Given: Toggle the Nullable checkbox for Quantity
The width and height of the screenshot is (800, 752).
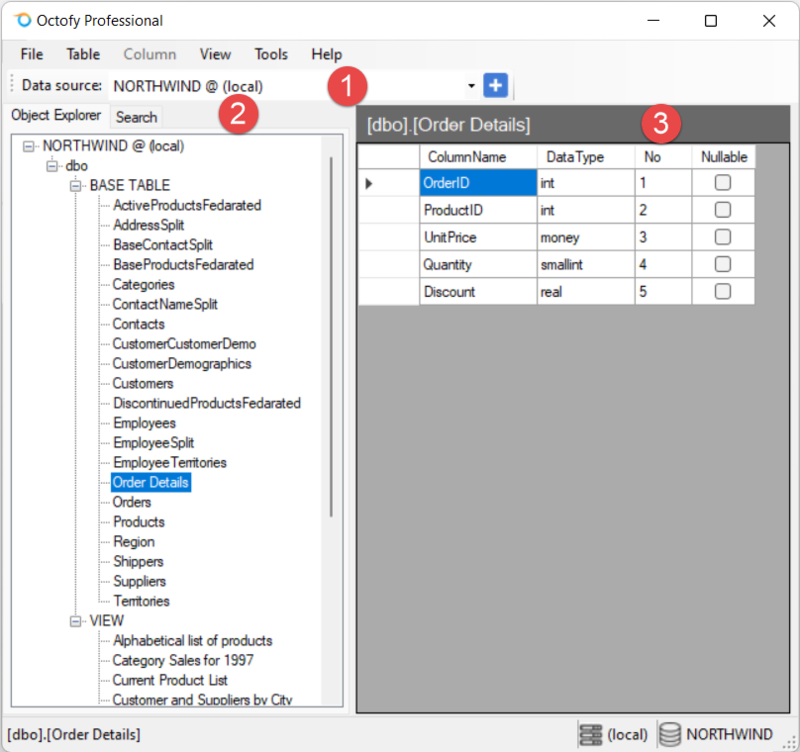Looking at the screenshot, I should [x=723, y=264].
